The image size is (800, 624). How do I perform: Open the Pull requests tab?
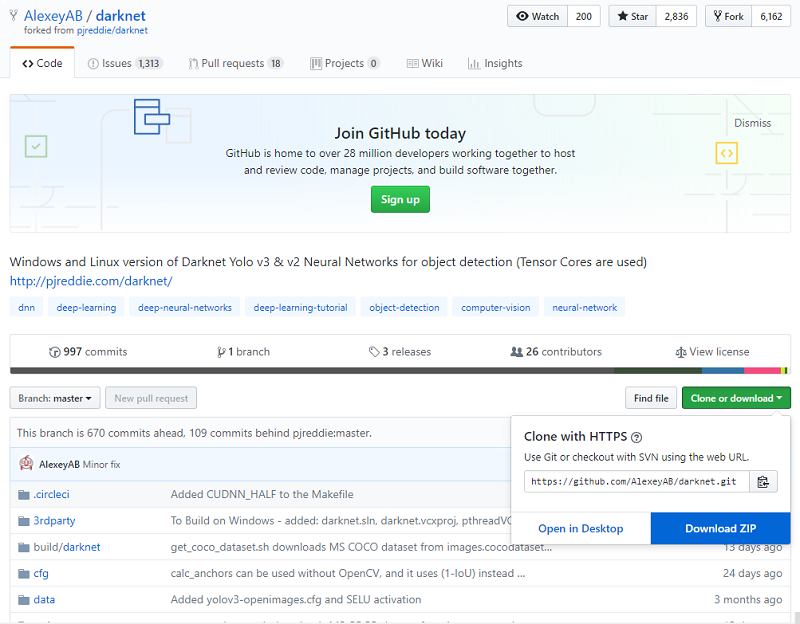tap(236, 63)
